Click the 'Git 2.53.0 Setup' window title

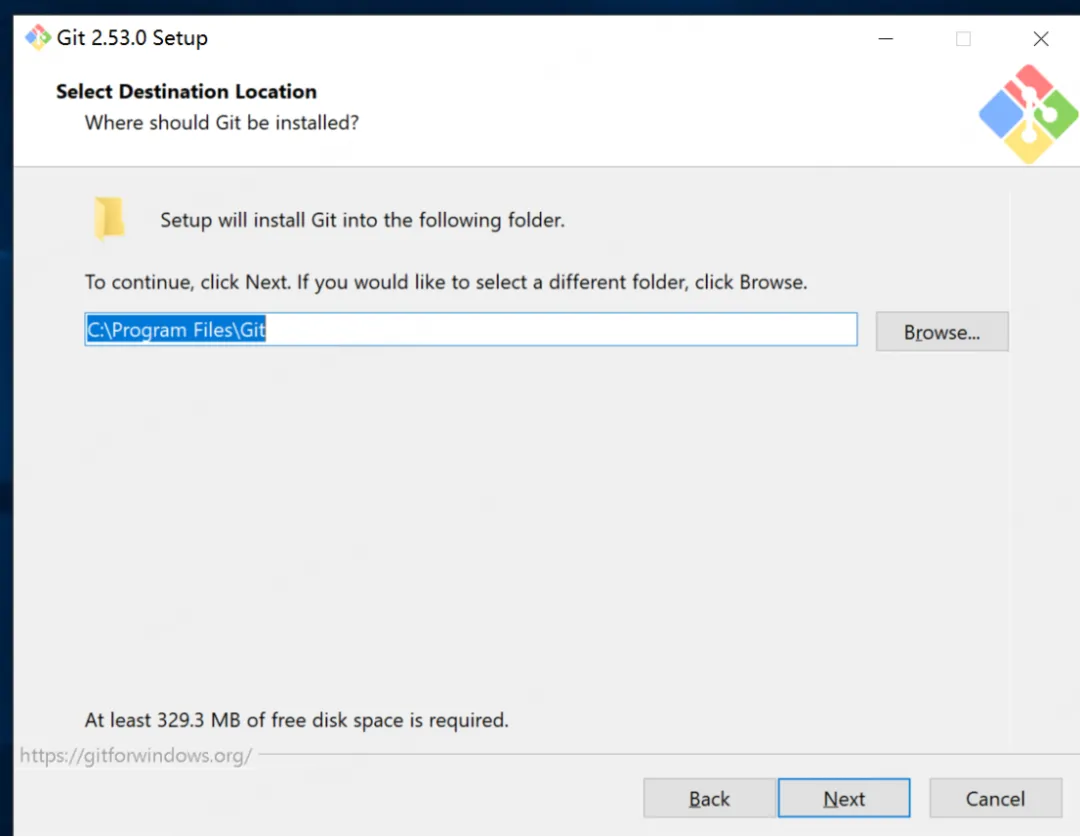pos(132,38)
